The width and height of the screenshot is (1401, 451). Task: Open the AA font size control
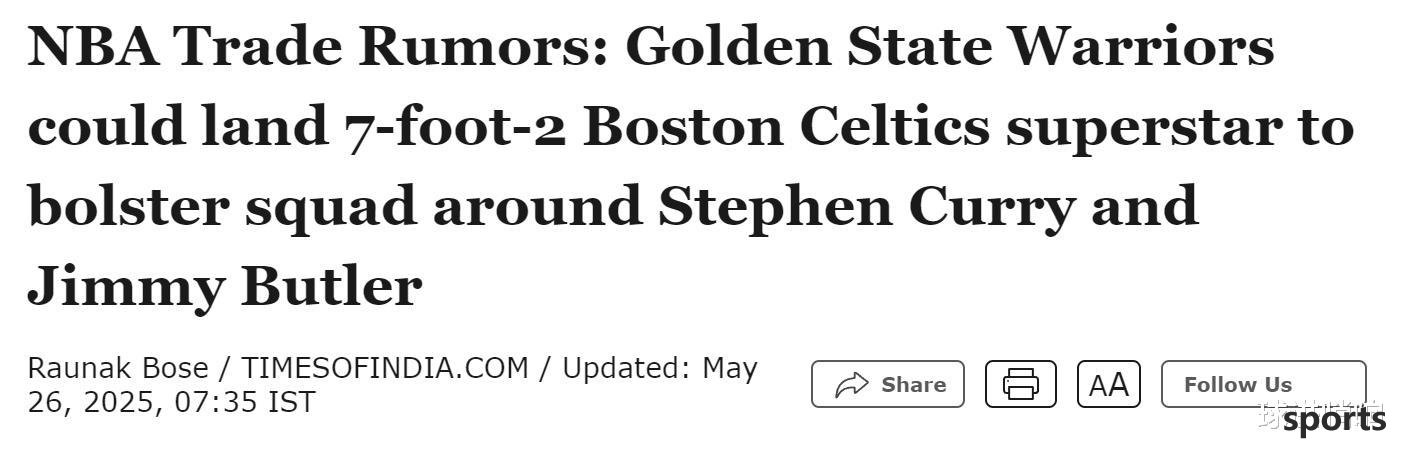[x=1108, y=384]
